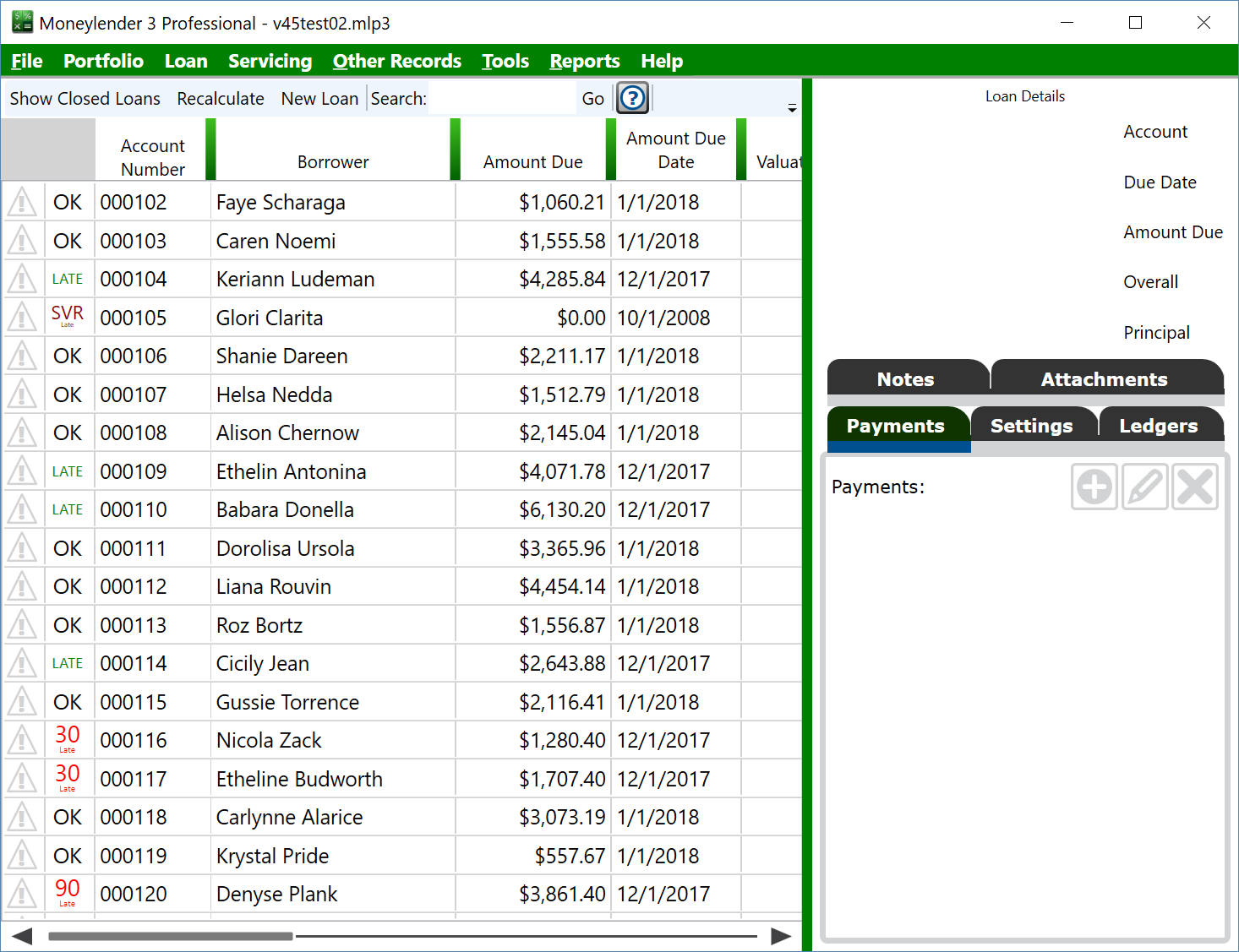
Task: Switch to the Notes tab
Action: click(908, 377)
